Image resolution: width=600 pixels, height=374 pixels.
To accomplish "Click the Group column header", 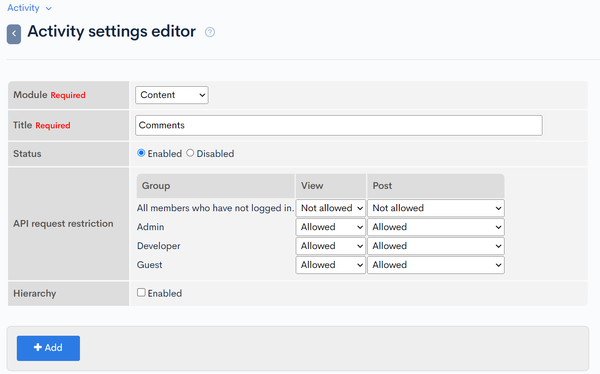I will coord(216,186).
